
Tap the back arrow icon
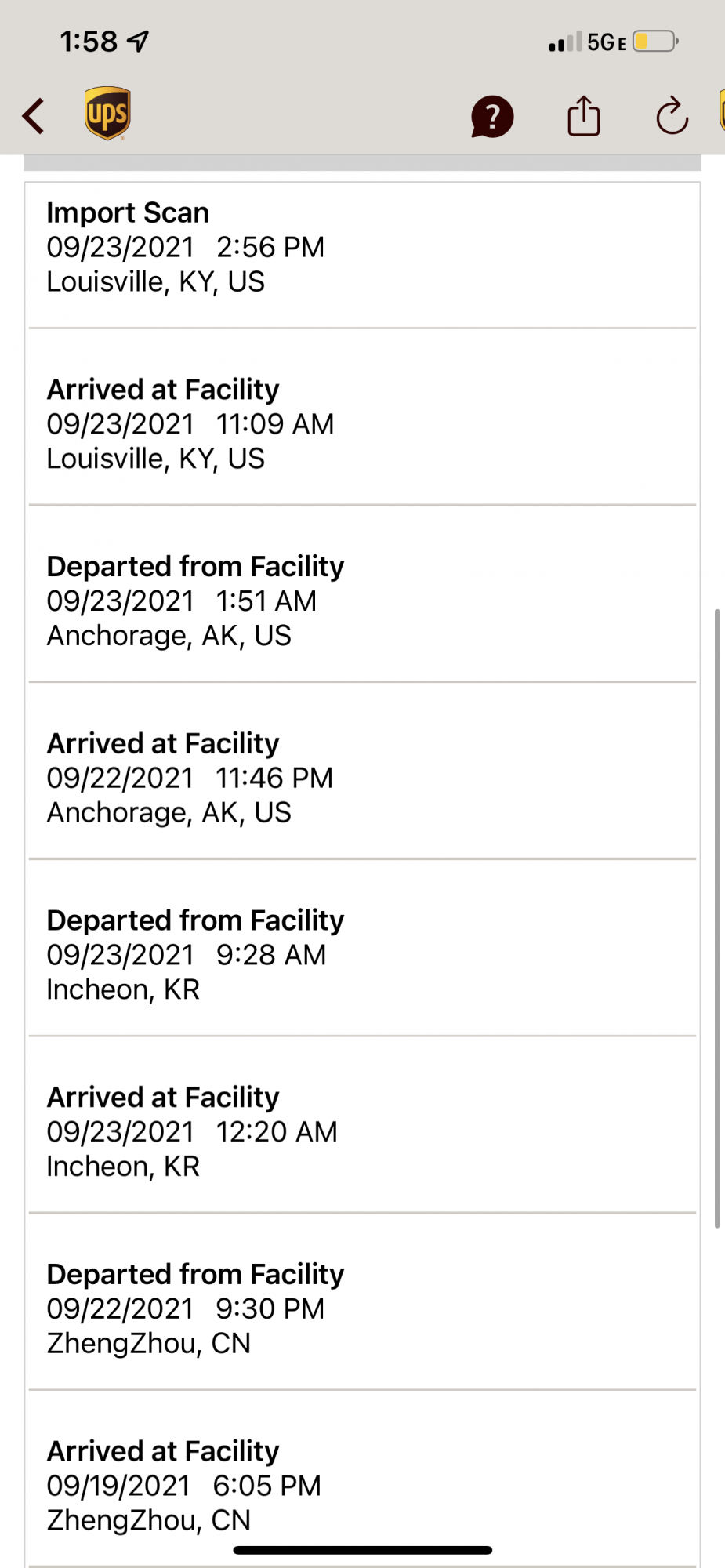pyautogui.click(x=34, y=116)
